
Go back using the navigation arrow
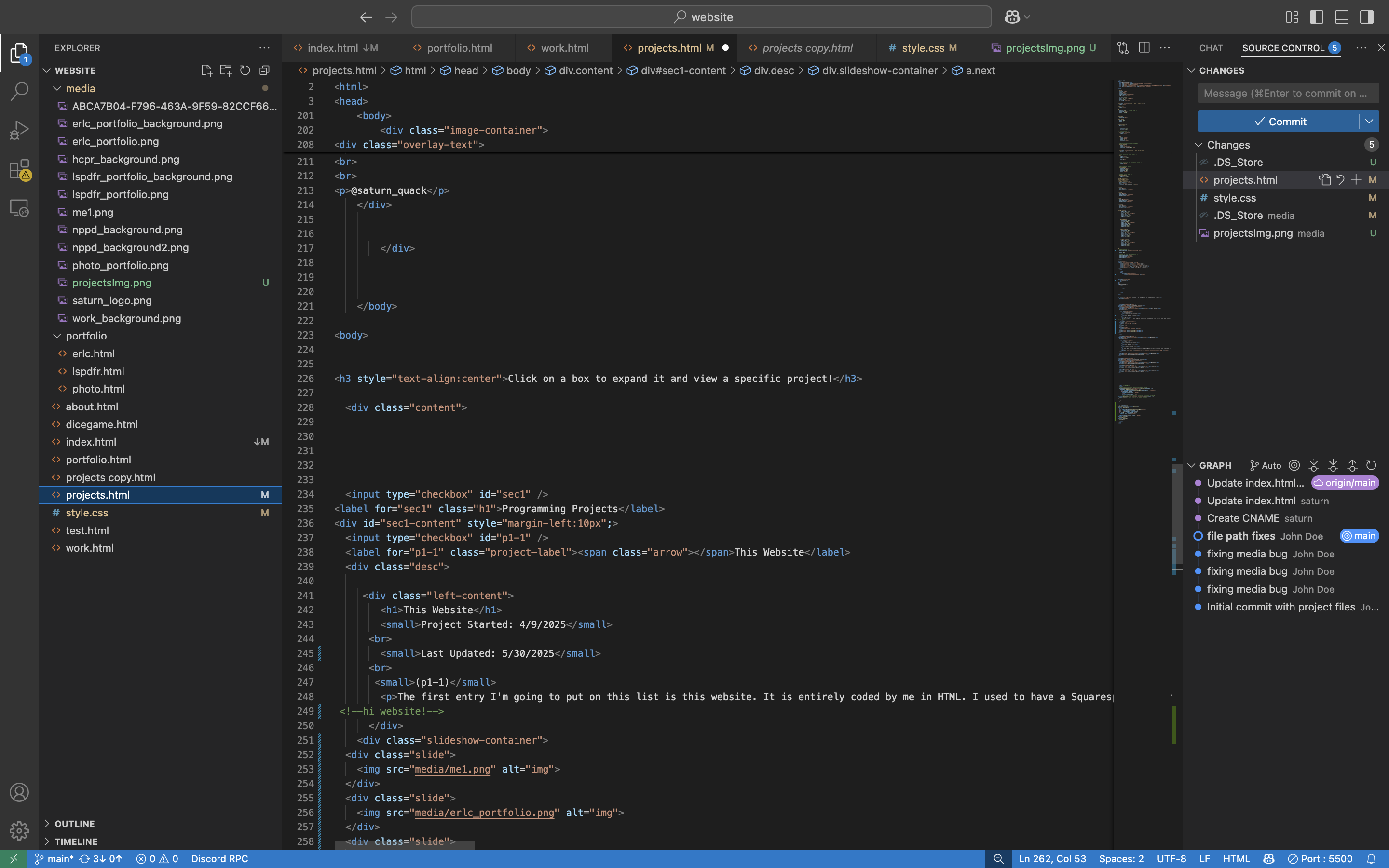[x=366, y=17]
